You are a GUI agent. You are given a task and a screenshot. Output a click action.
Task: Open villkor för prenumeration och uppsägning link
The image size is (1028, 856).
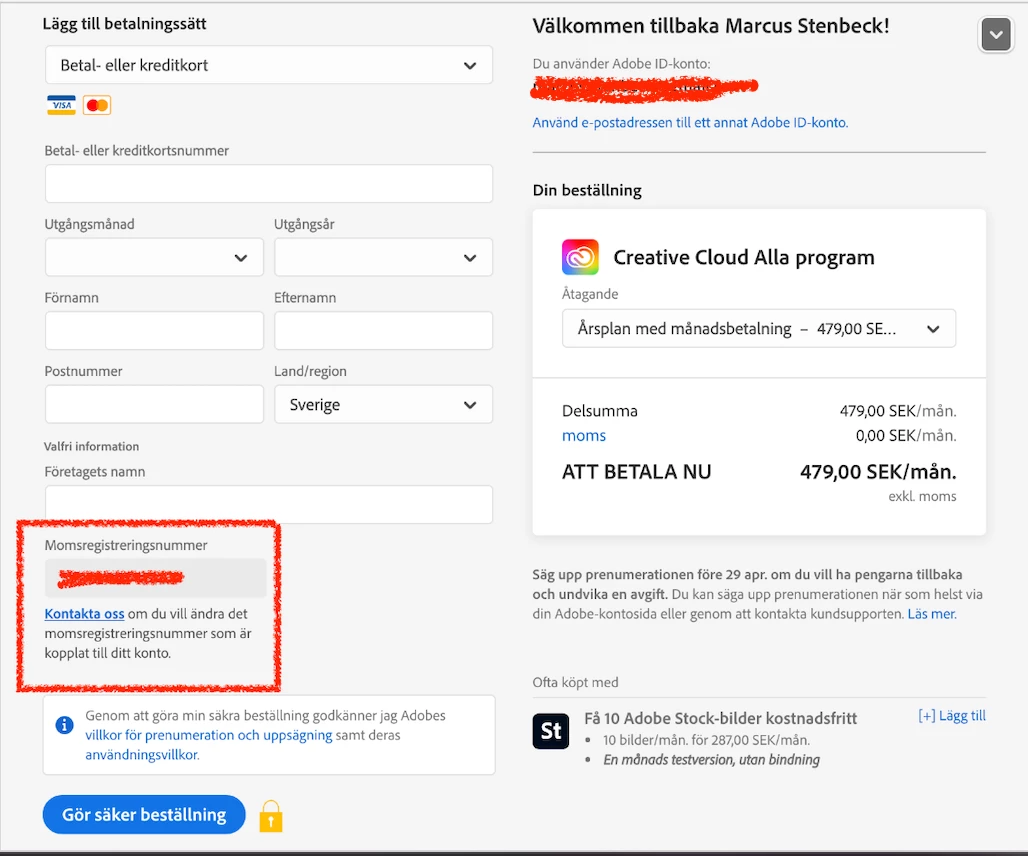click(x=208, y=735)
